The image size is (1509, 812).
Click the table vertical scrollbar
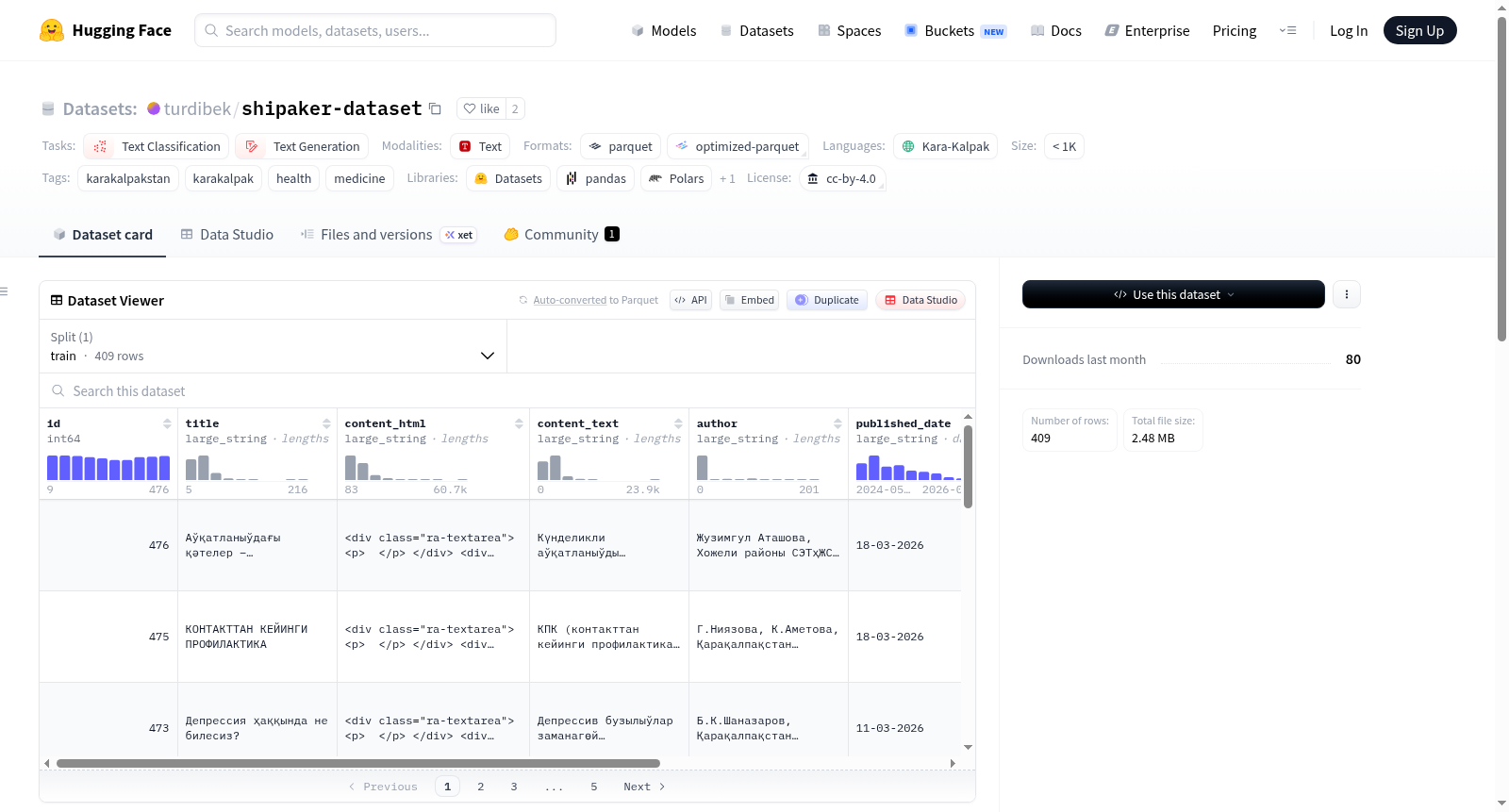pyautogui.click(x=968, y=467)
